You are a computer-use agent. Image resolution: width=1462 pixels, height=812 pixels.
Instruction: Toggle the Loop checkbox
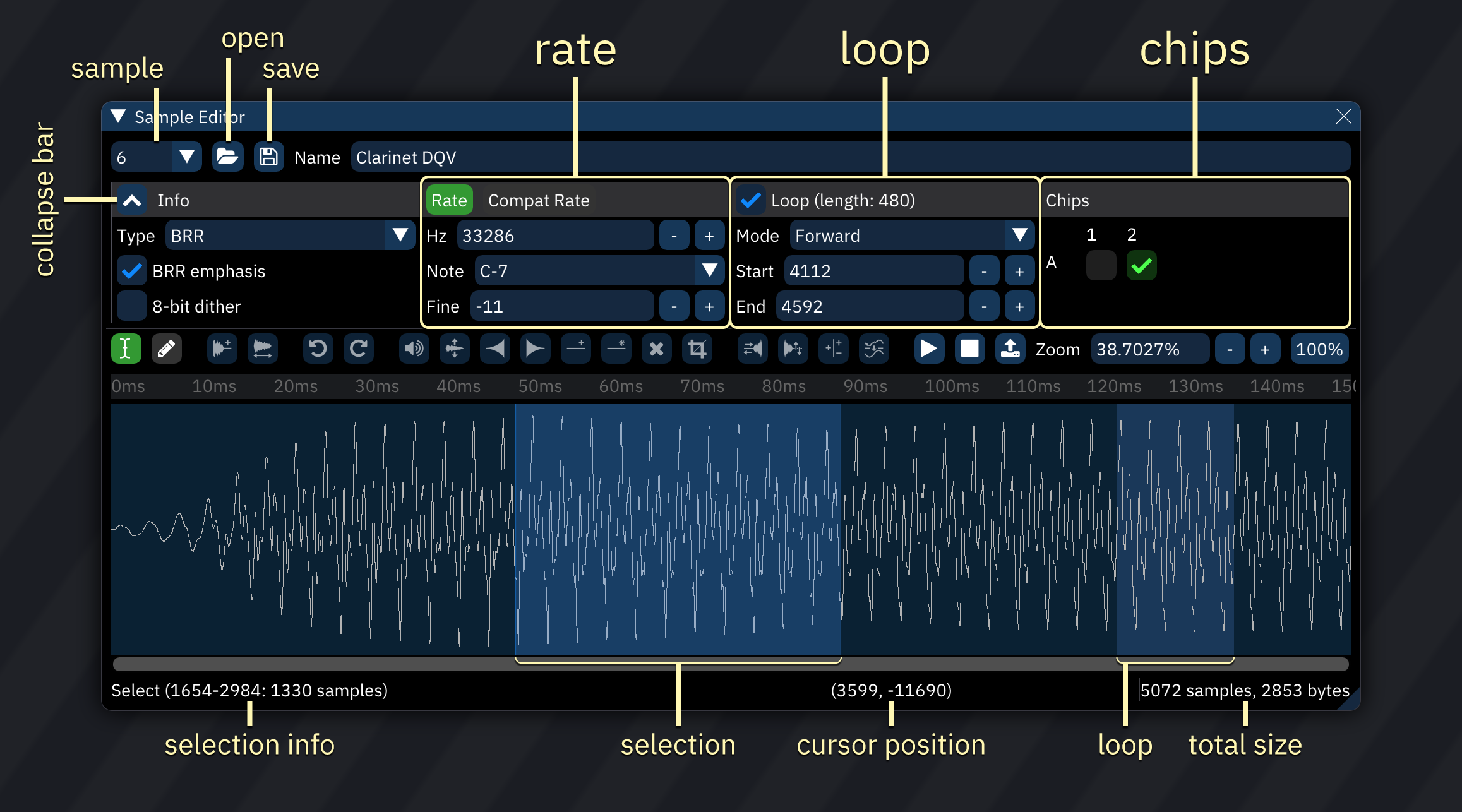click(x=750, y=200)
